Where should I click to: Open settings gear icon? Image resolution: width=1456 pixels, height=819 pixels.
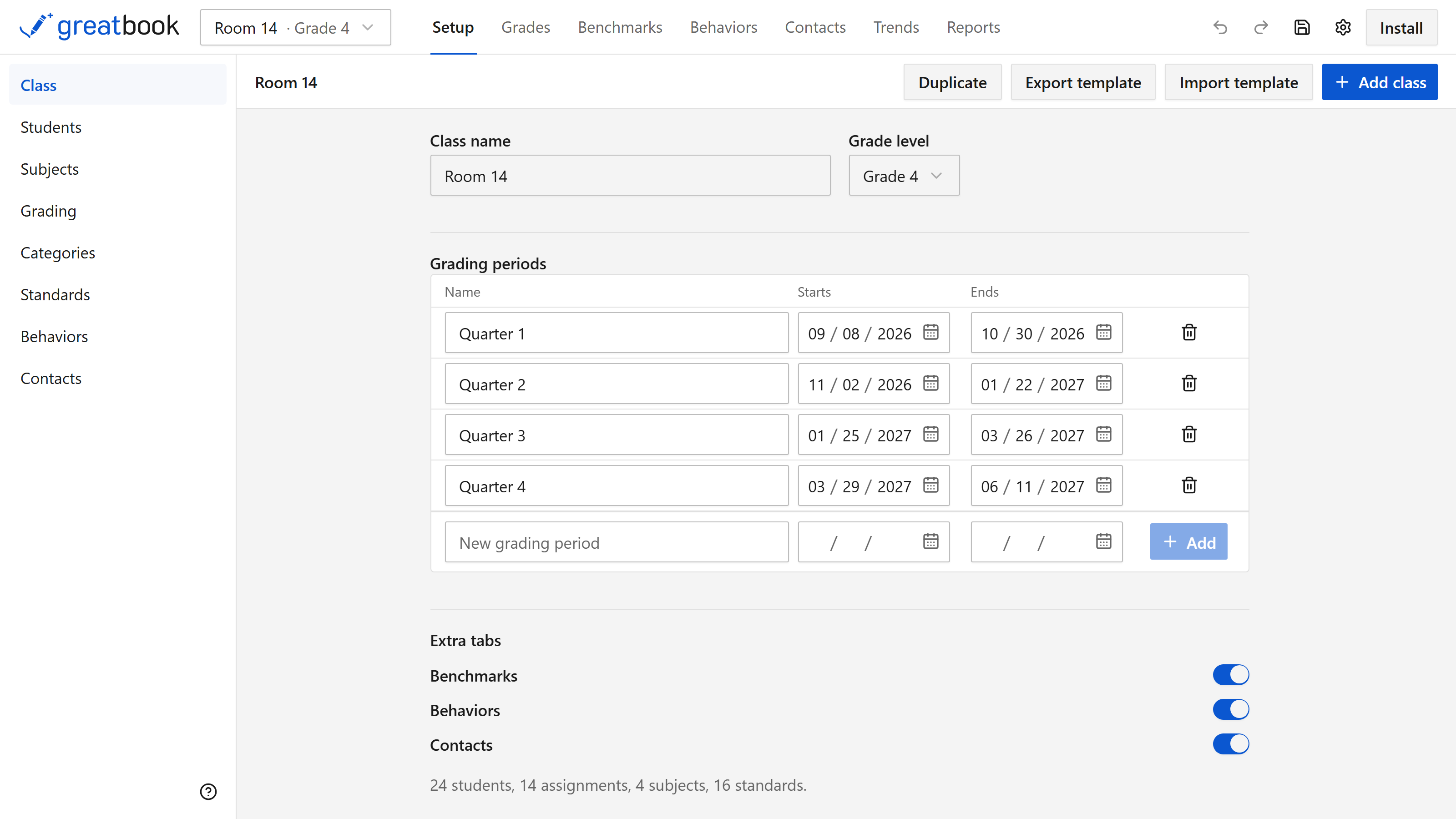click(x=1343, y=28)
